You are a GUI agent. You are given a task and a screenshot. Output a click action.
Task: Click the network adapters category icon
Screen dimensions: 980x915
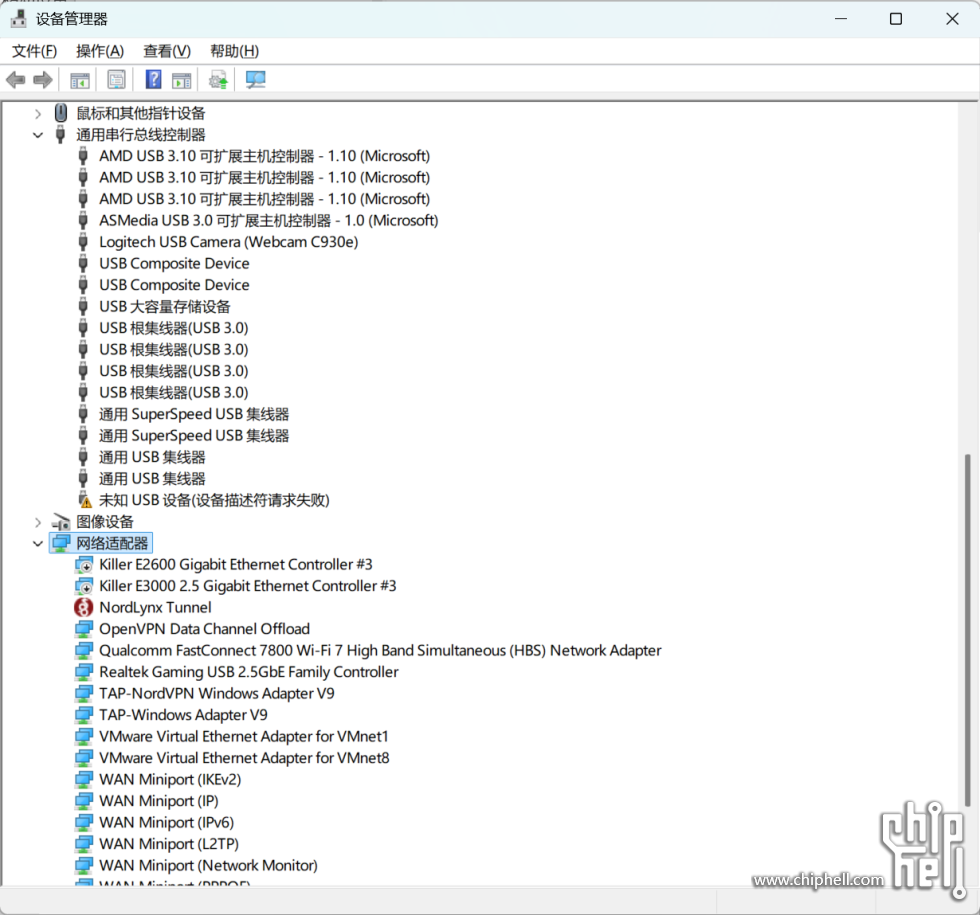click(61, 542)
